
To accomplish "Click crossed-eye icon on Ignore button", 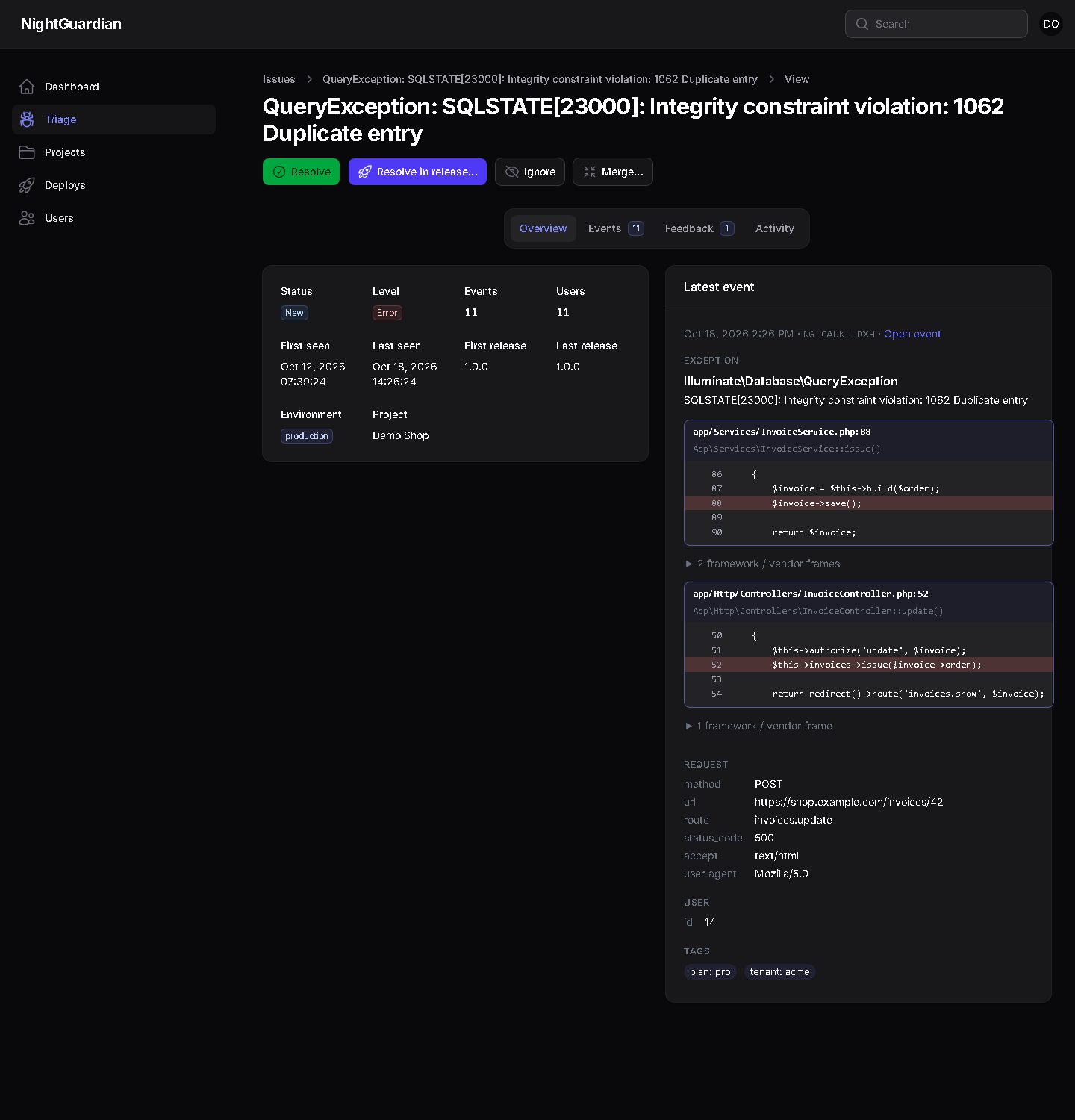I will coord(512,172).
